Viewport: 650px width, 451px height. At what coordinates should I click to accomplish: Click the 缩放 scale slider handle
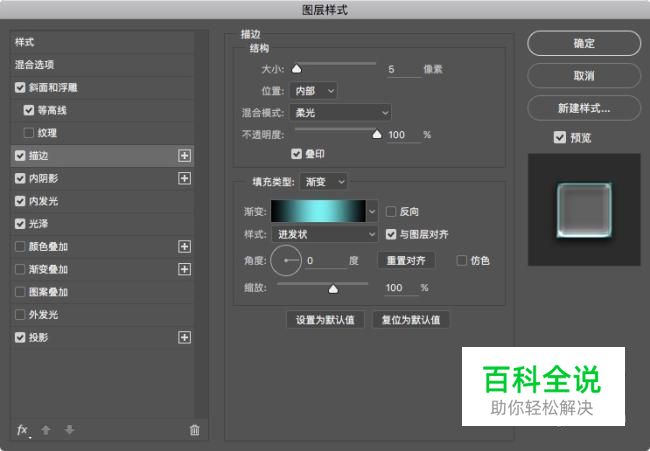333,289
